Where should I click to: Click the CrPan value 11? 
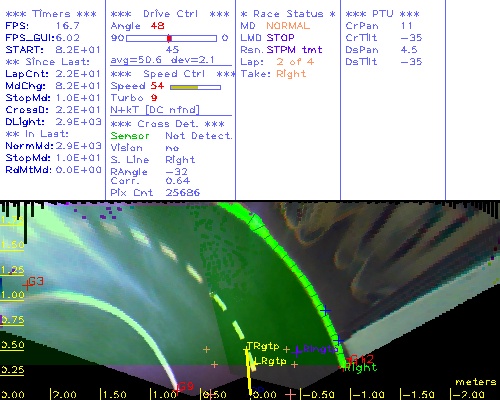[407, 26]
